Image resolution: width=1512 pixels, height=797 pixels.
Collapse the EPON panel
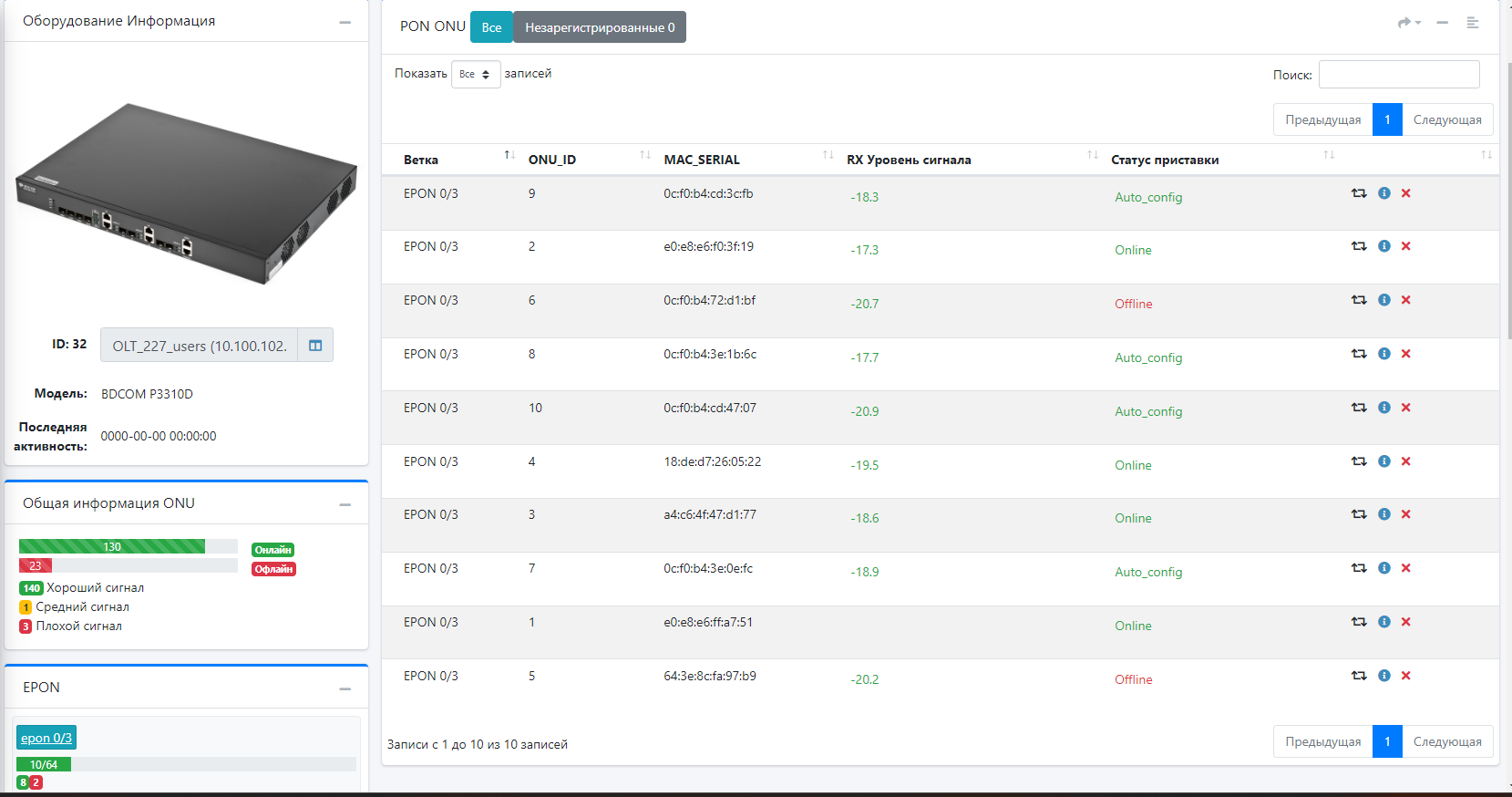(345, 688)
